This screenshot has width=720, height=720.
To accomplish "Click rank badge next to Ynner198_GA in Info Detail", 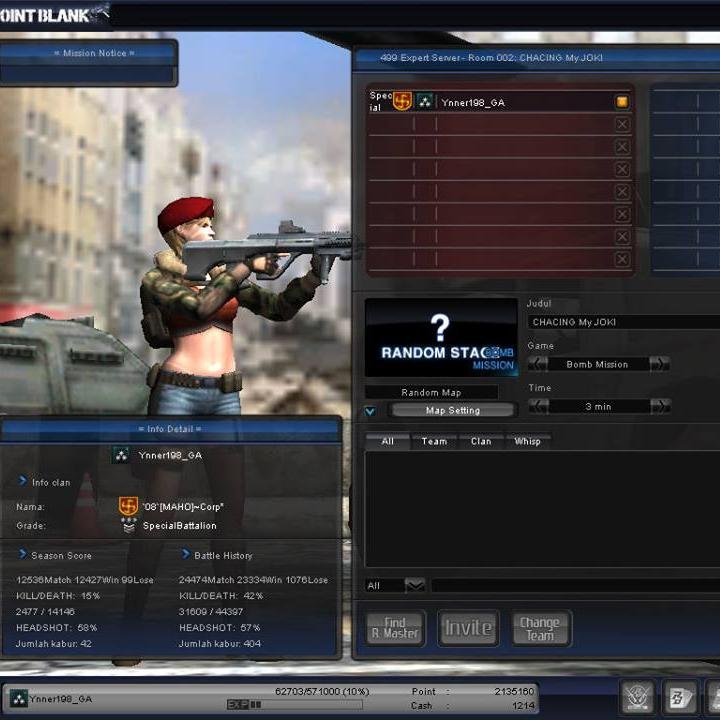I will coord(121,455).
